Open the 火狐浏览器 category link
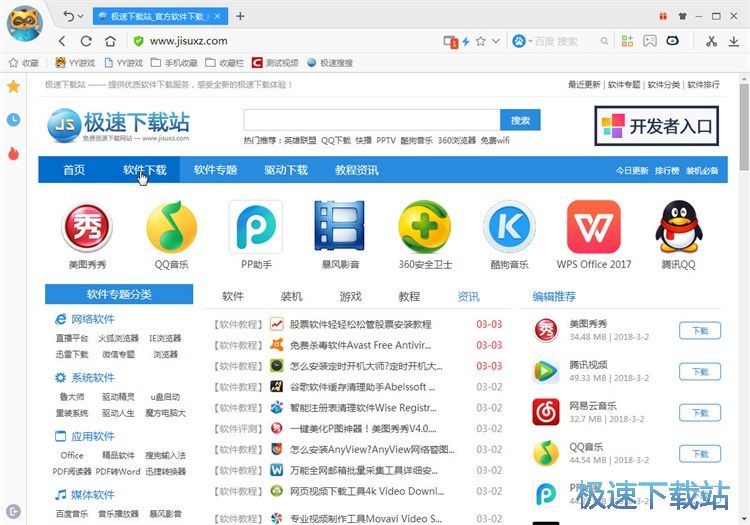 [118, 338]
